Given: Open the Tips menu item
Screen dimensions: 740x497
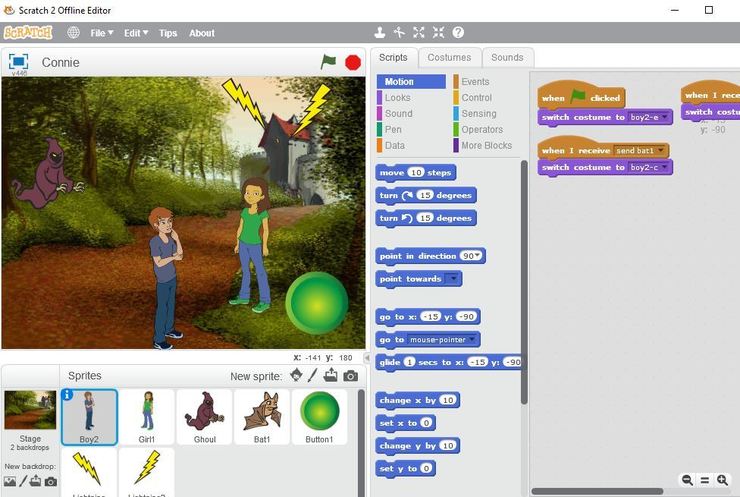Looking at the screenshot, I should click(168, 33).
